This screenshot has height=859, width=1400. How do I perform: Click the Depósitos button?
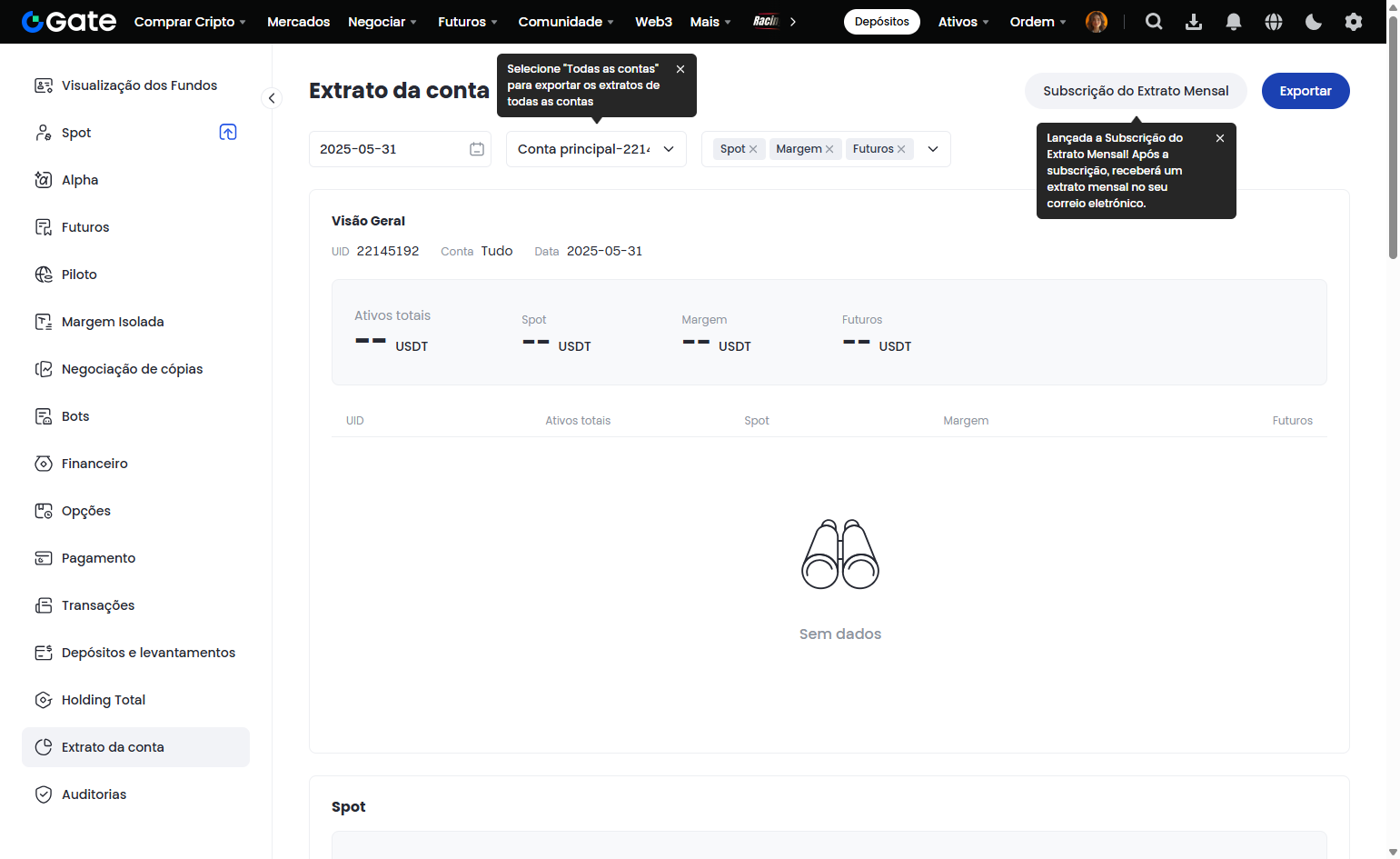pyautogui.click(x=882, y=22)
